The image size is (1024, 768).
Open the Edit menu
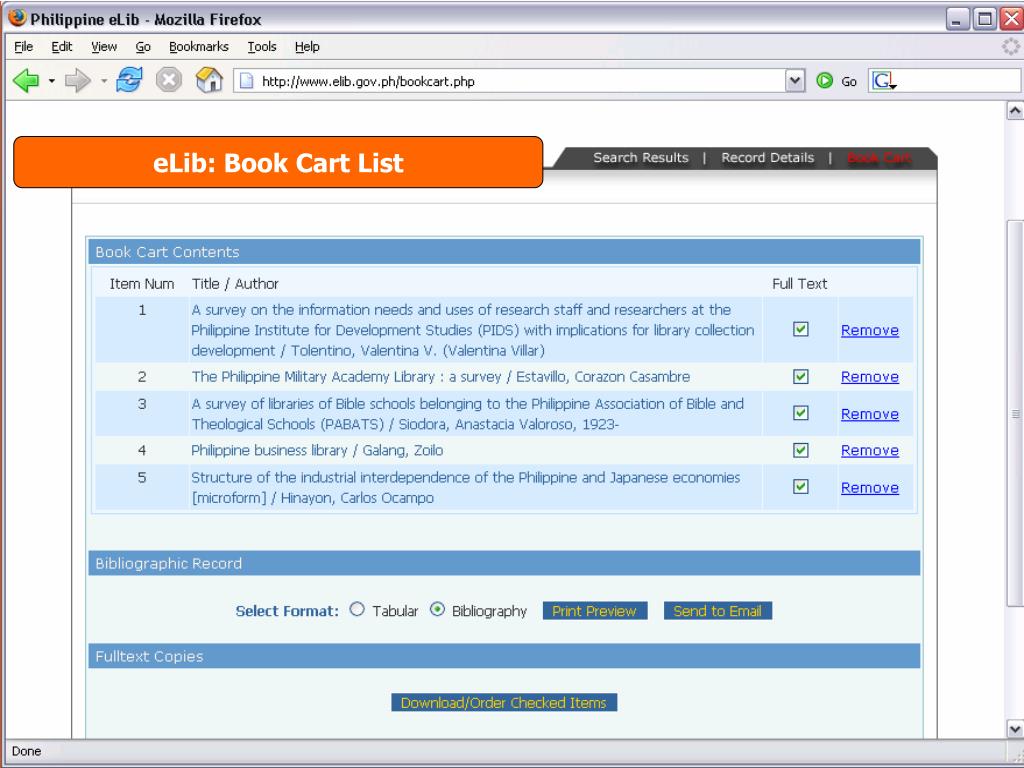62,46
